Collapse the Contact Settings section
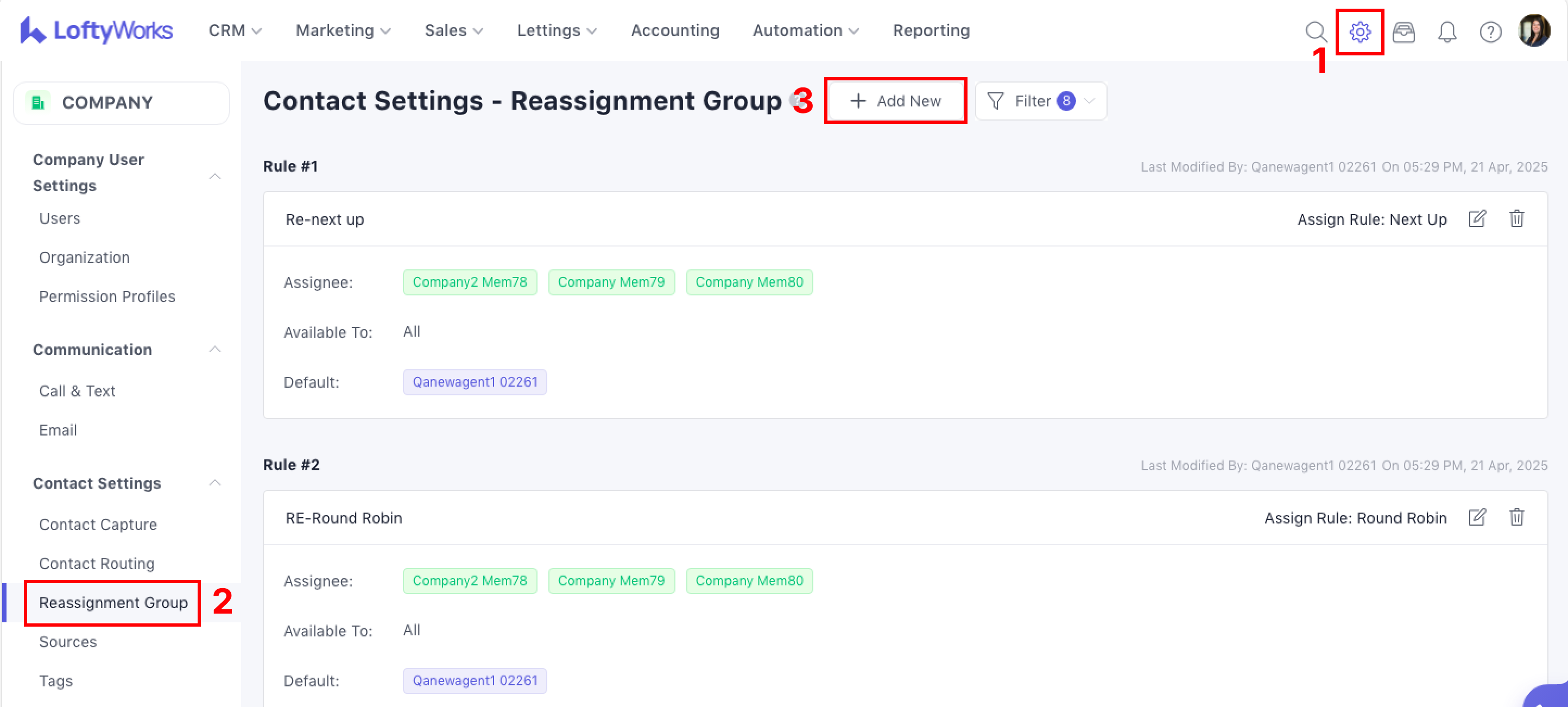Image resolution: width=1568 pixels, height=707 pixels. pos(215,483)
